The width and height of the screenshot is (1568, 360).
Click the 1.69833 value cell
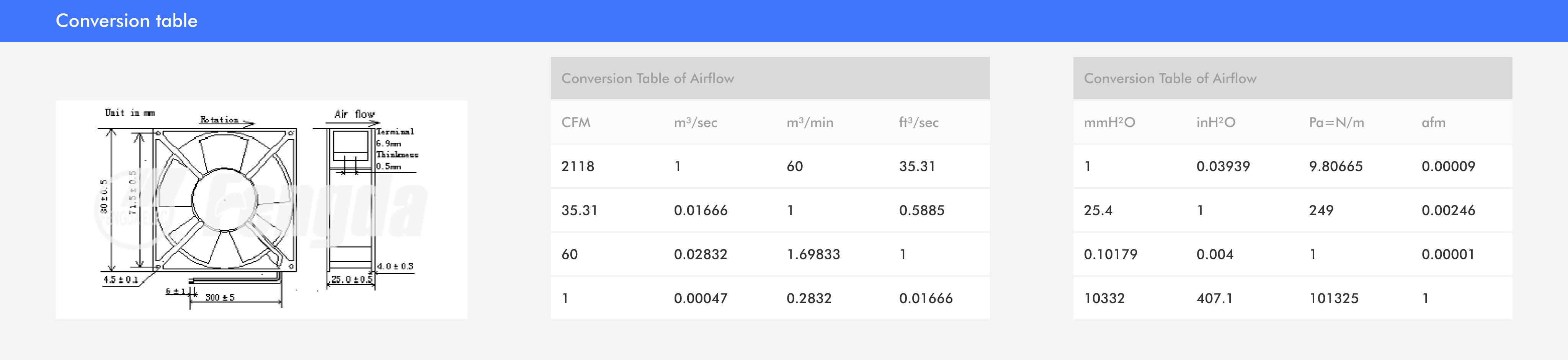click(x=813, y=254)
